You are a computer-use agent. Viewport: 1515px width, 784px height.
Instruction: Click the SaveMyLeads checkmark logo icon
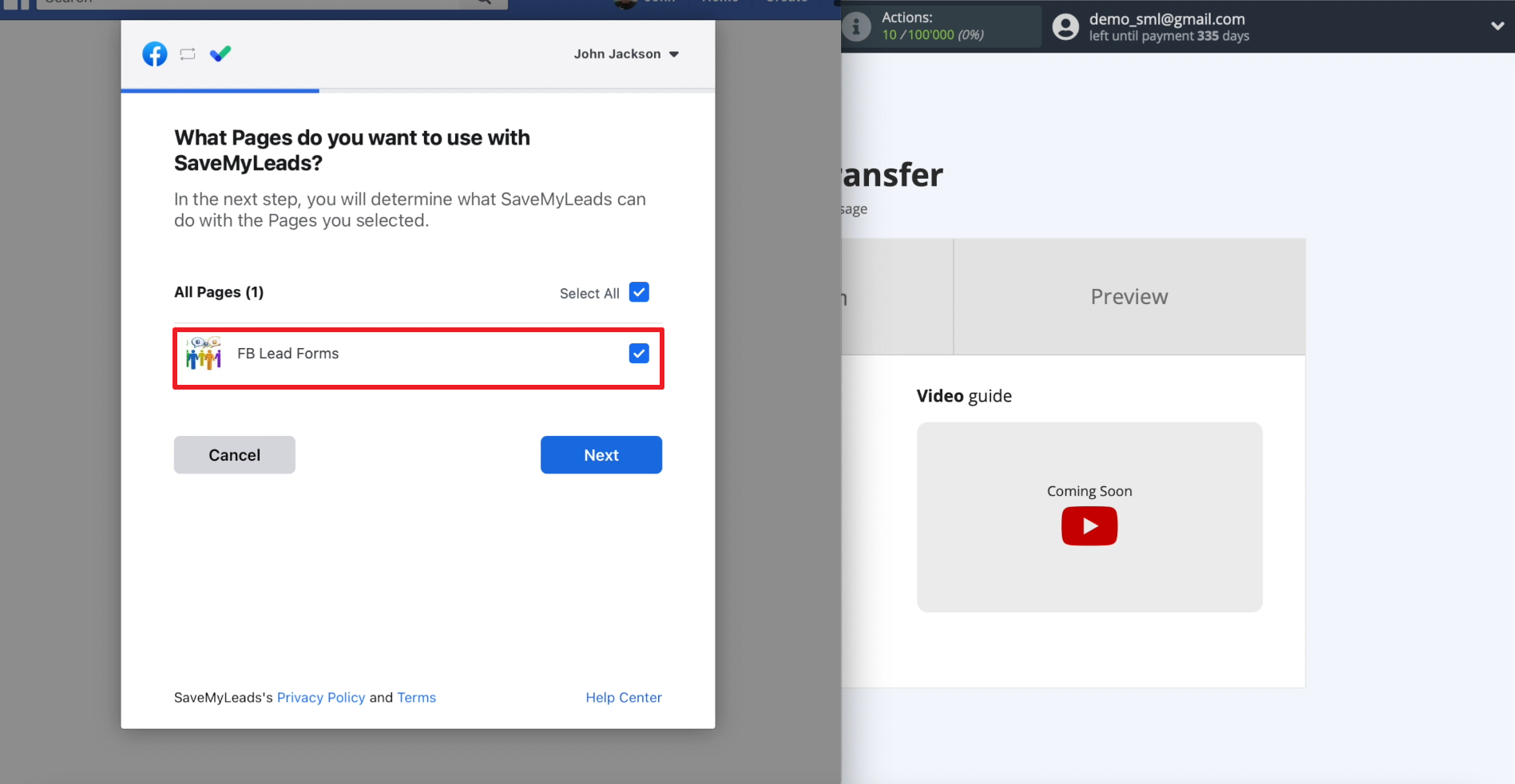(x=220, y=53)
